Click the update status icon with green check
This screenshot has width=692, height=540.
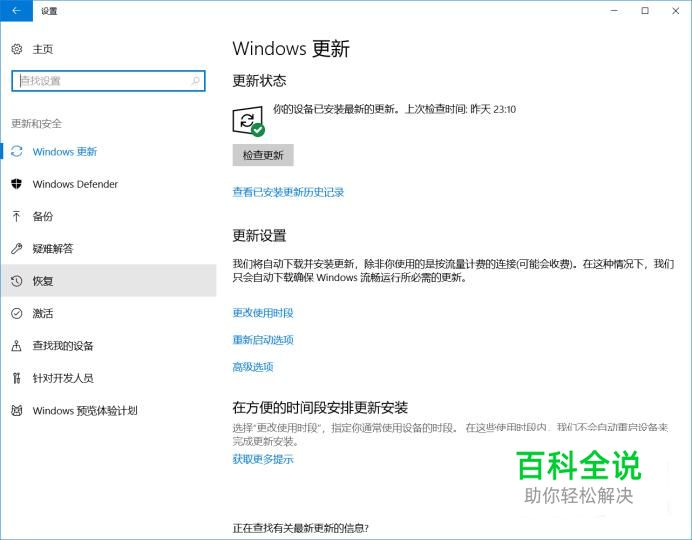248,121
